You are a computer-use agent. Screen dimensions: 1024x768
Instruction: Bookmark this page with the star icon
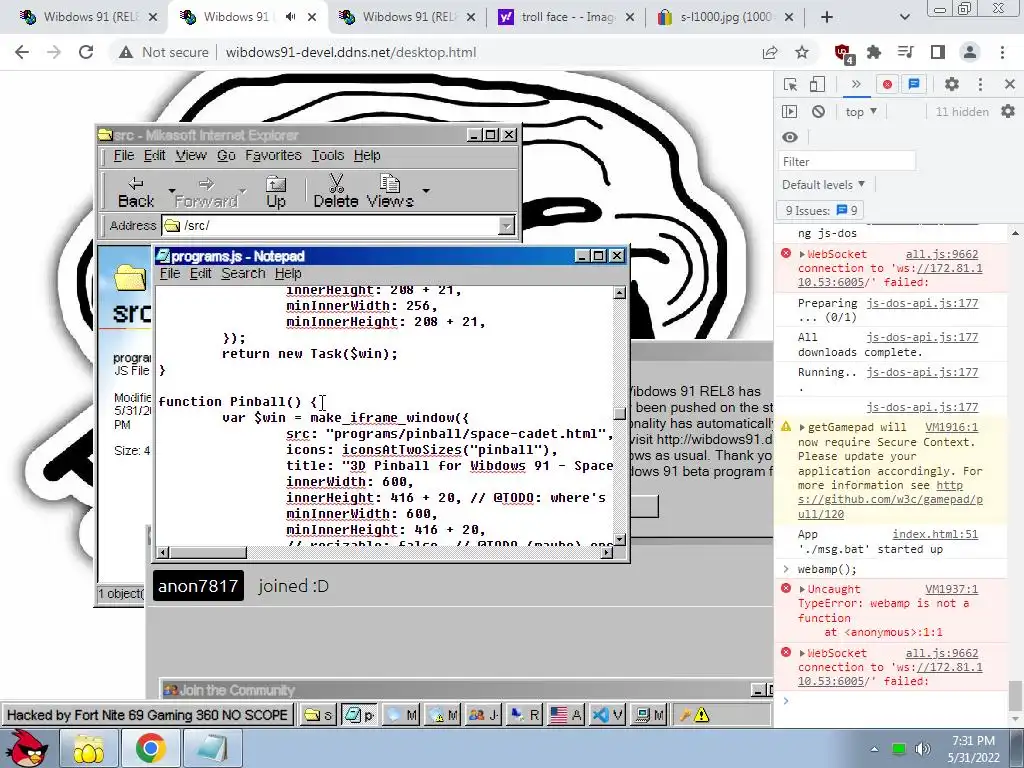802,52
